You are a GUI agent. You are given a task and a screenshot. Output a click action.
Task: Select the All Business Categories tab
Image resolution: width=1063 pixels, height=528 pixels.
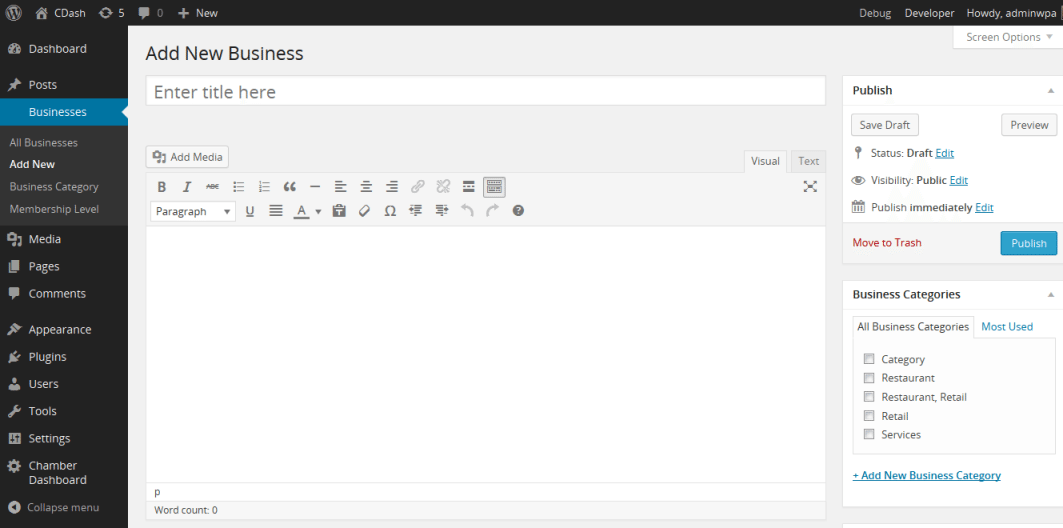click(x=912, y=327)
